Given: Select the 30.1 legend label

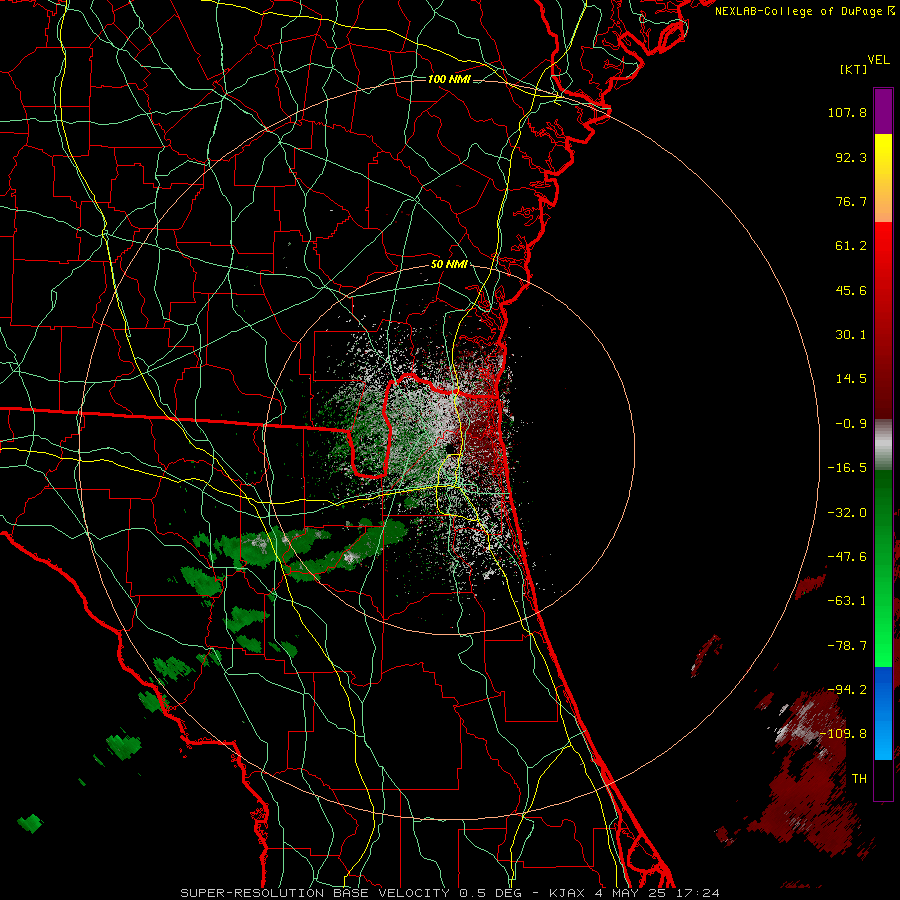Looking at the screenshot, I should coord(851,335).
